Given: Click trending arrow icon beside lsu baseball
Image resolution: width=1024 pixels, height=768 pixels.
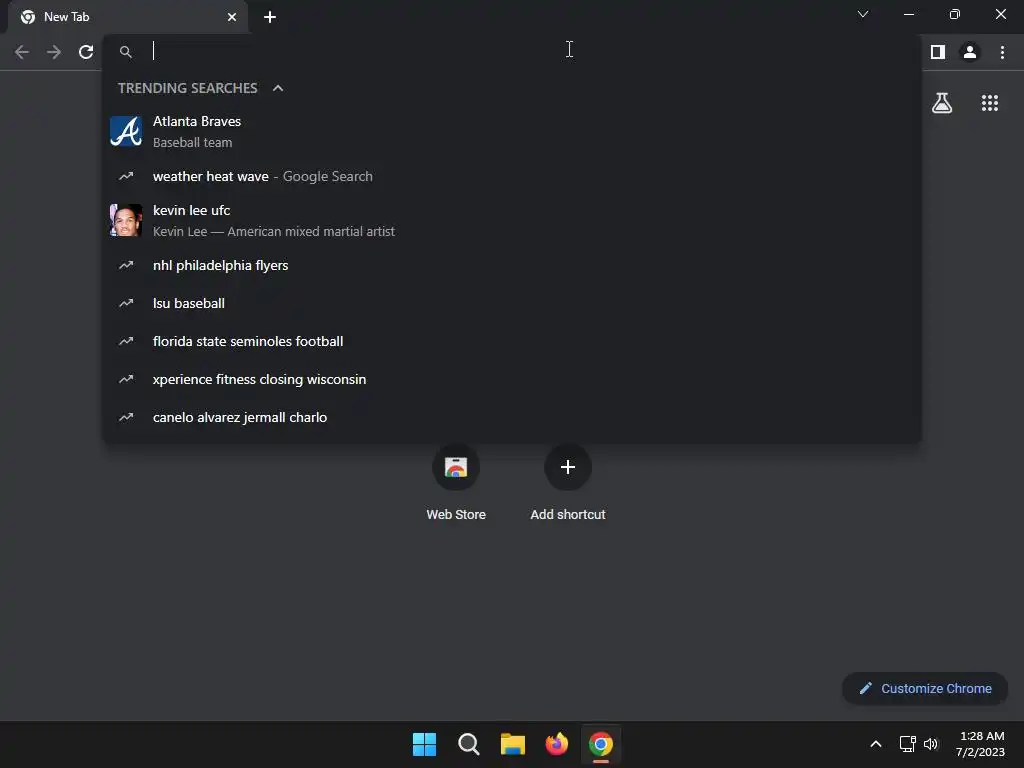Looking at the screenshot, I should [126, 303].
